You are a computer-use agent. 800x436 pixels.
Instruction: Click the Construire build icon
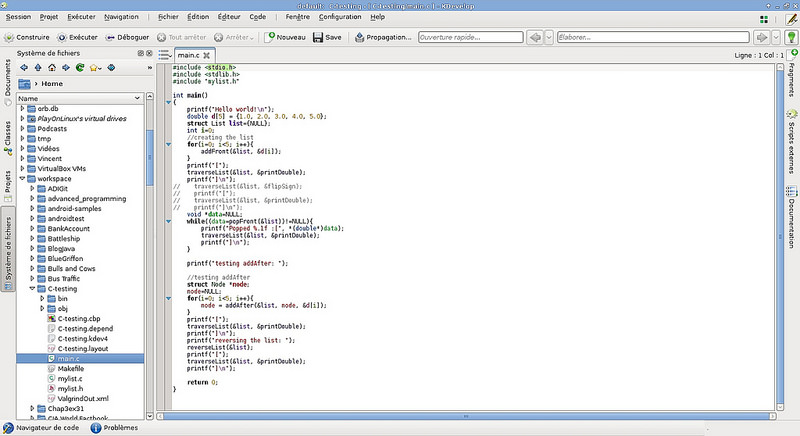(9, 37)
